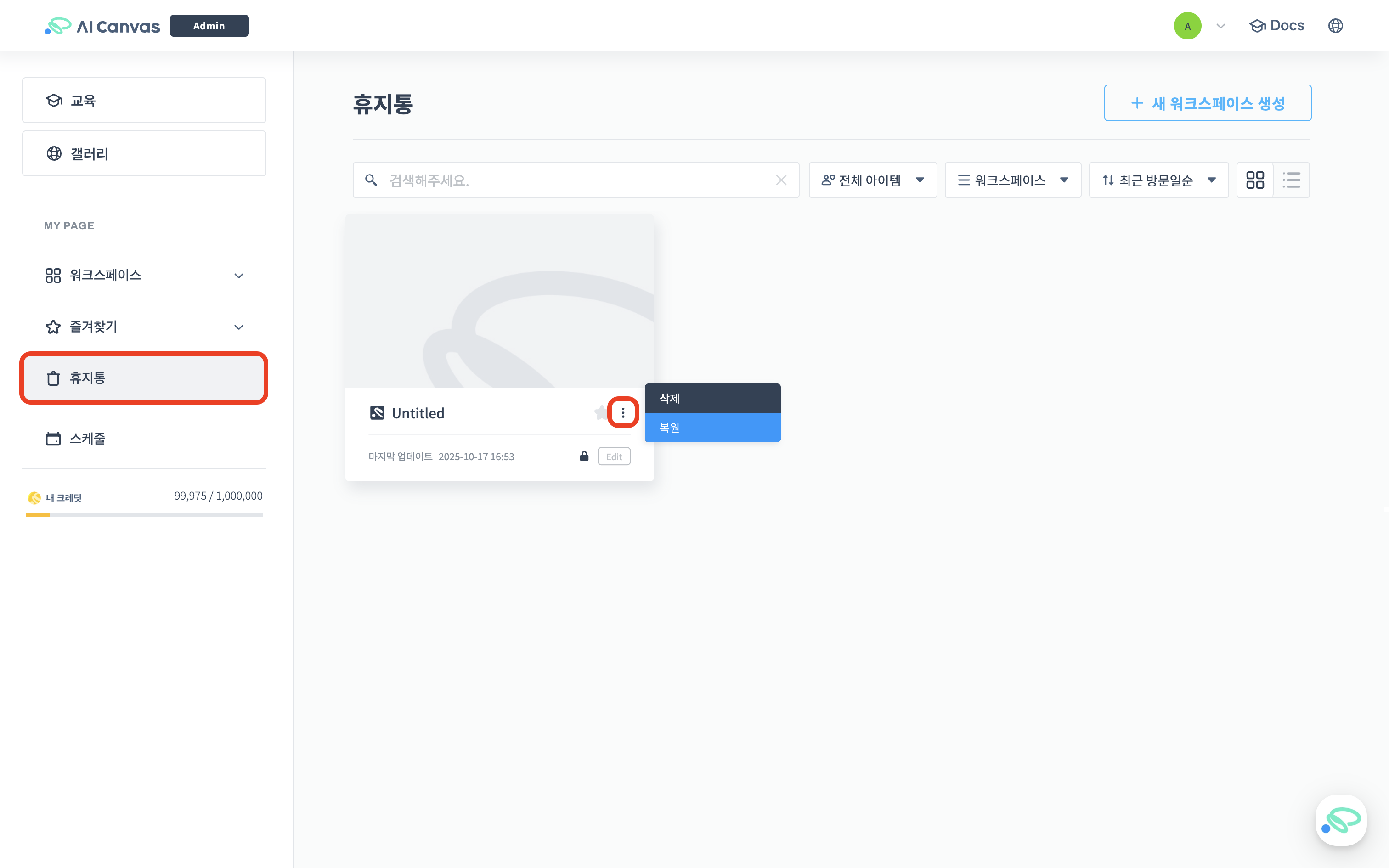The image size is (1389, 868).
Task: Click the lock icon on the Untitled workspace
Action: pyautogui.click(x=584, y=456)
